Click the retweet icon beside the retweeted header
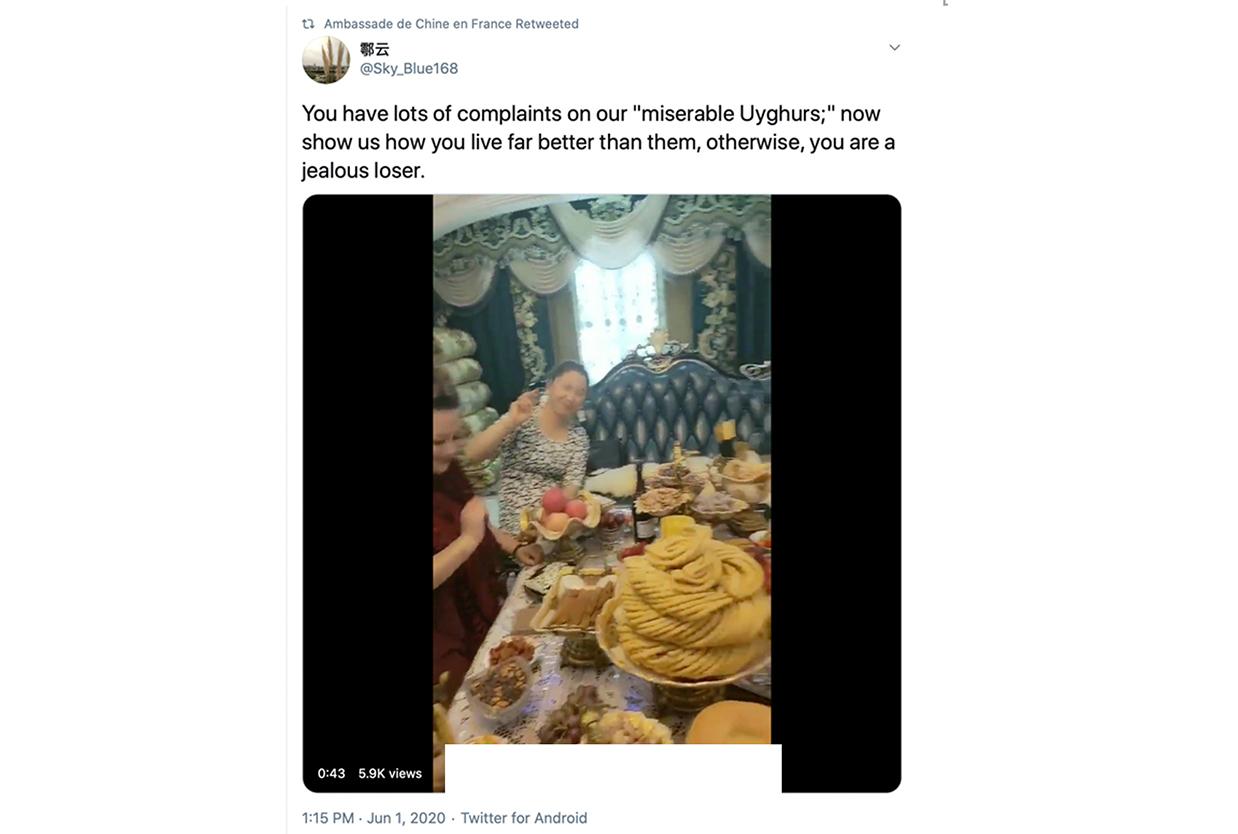 tap(310, 21)
